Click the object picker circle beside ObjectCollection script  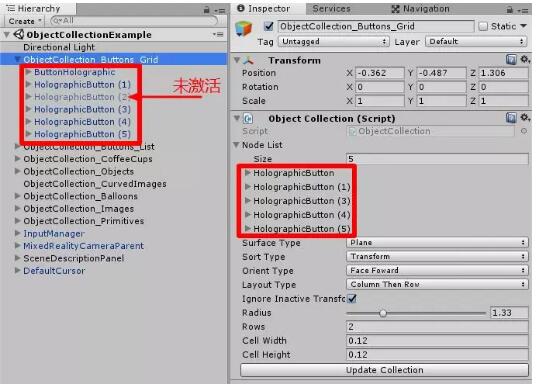tap(524, 131)
